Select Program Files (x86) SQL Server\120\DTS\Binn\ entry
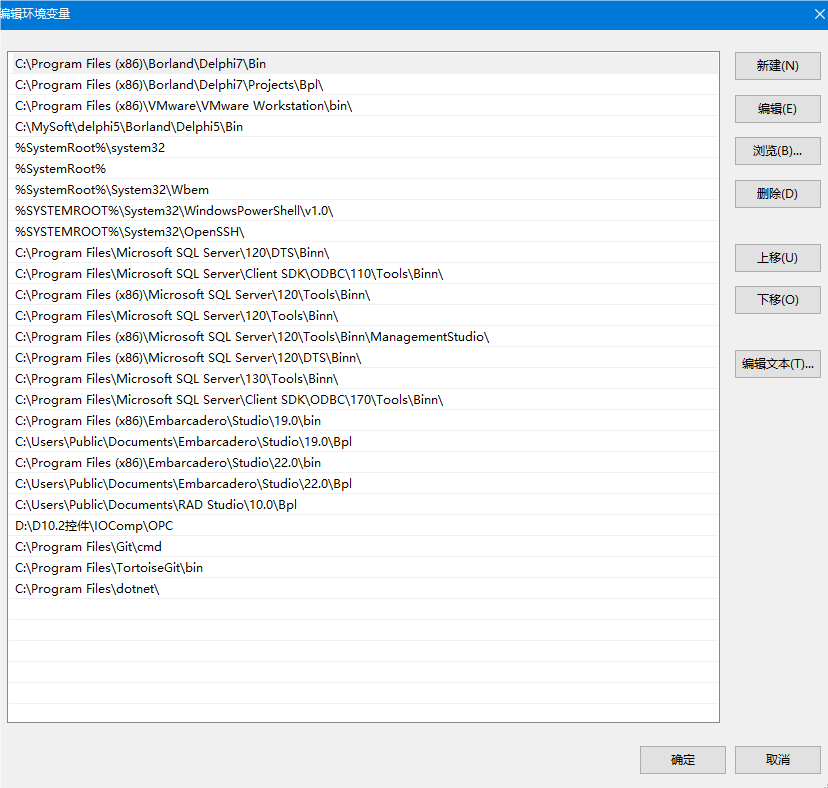The height and width of the screenshot is (788, 828). click(363, 358)
